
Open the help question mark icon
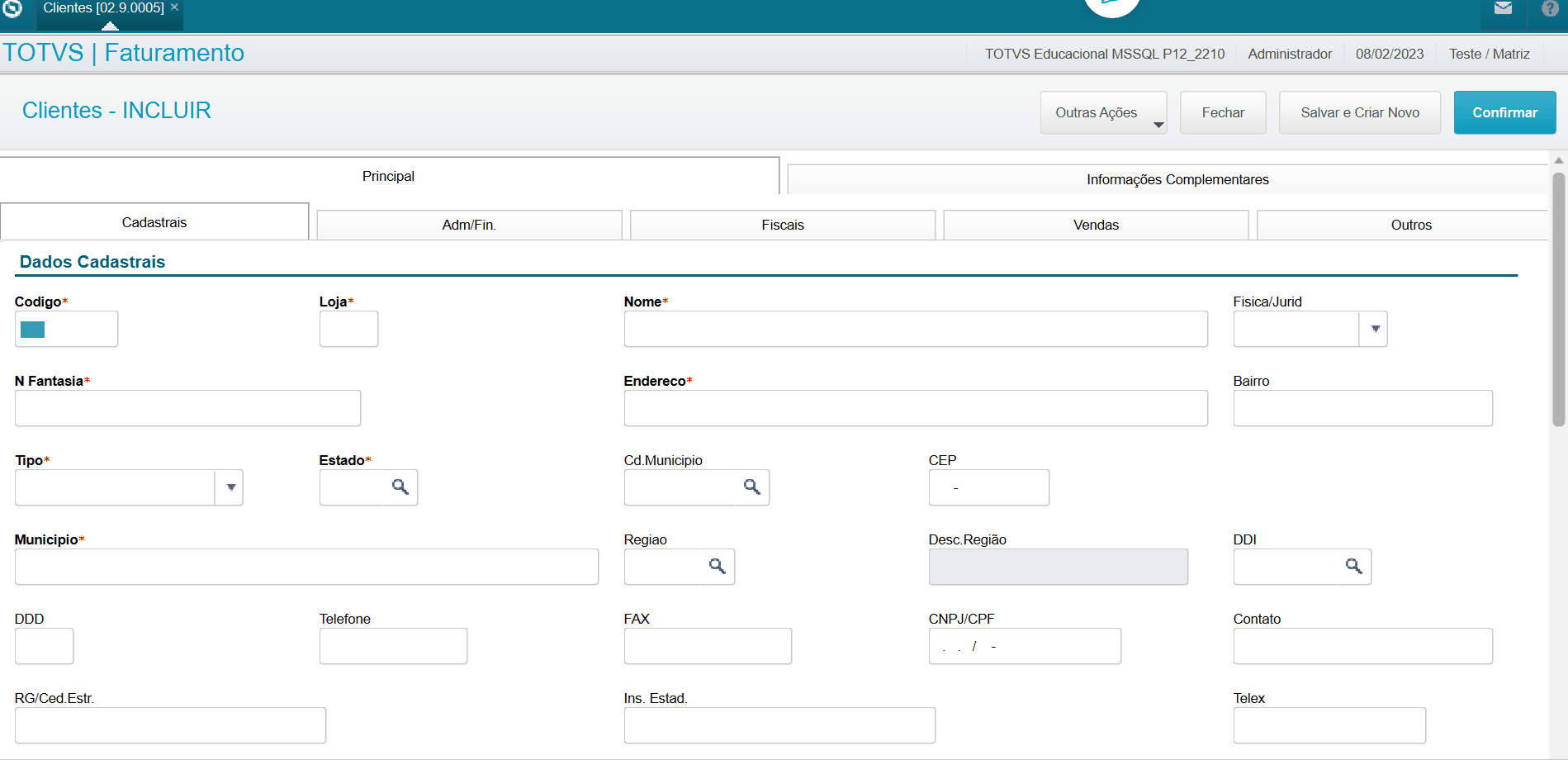(x=1550, y=8)
